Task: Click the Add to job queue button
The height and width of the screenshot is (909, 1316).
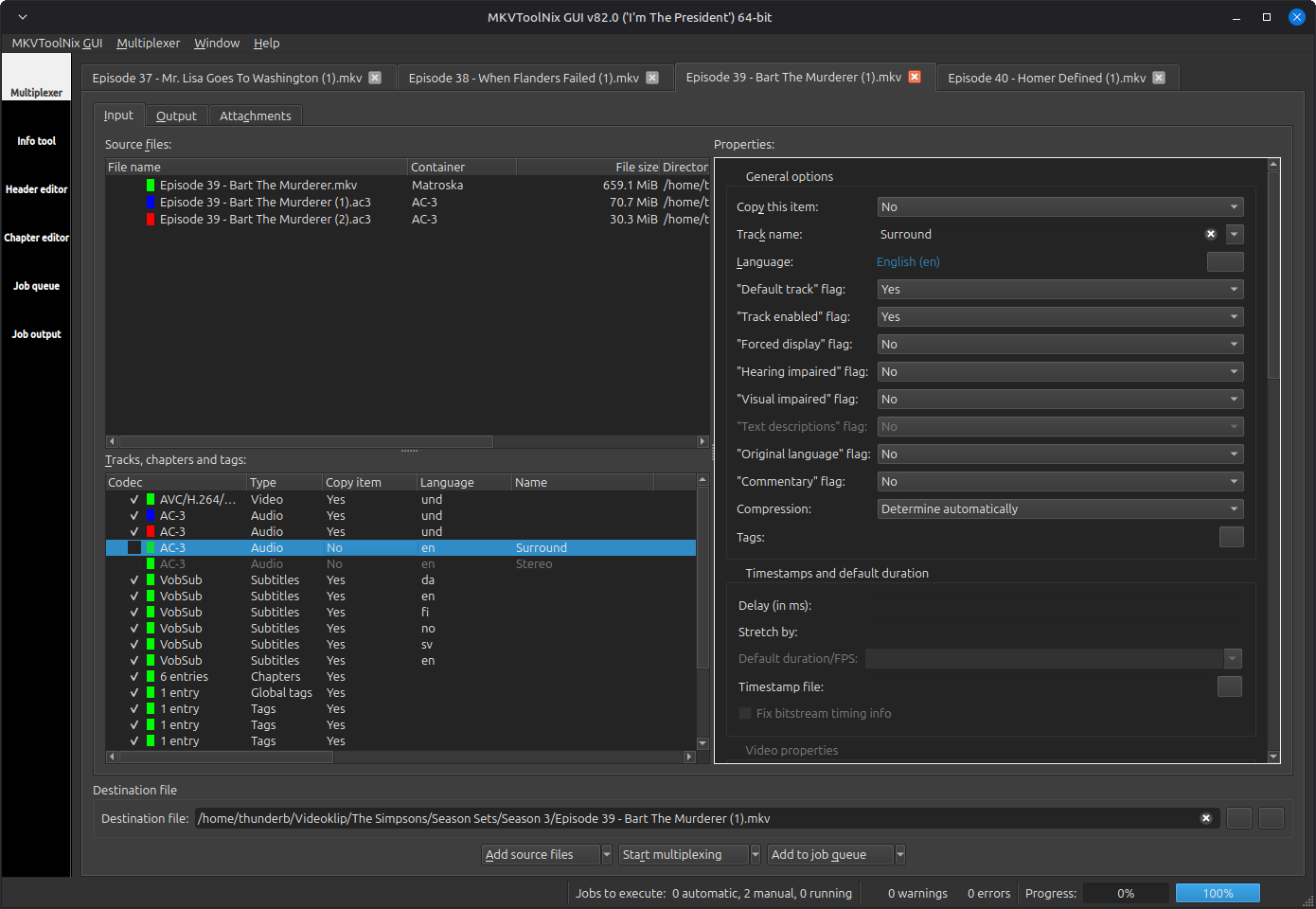Action: pos(829,855)
